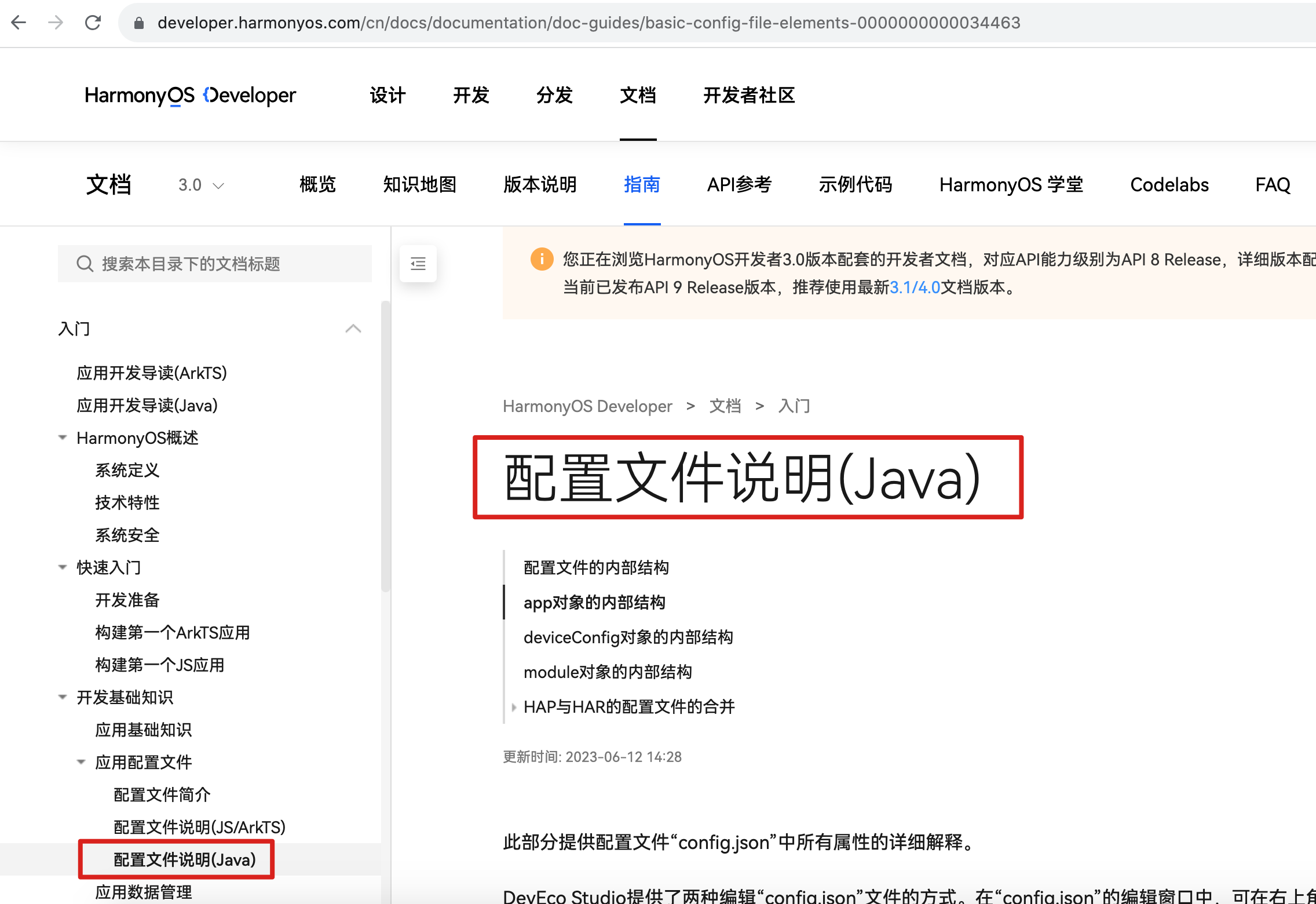Reload the page with the refresh icon

93,23
